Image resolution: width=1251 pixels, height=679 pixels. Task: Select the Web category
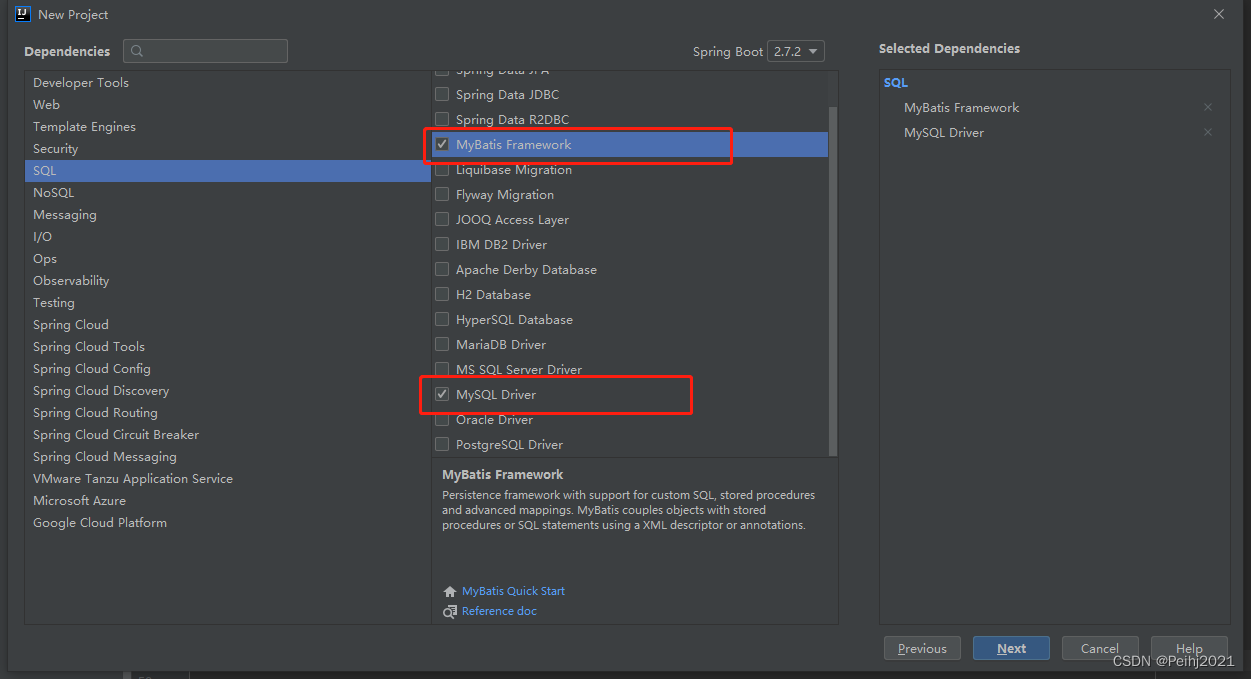[228, 104]
